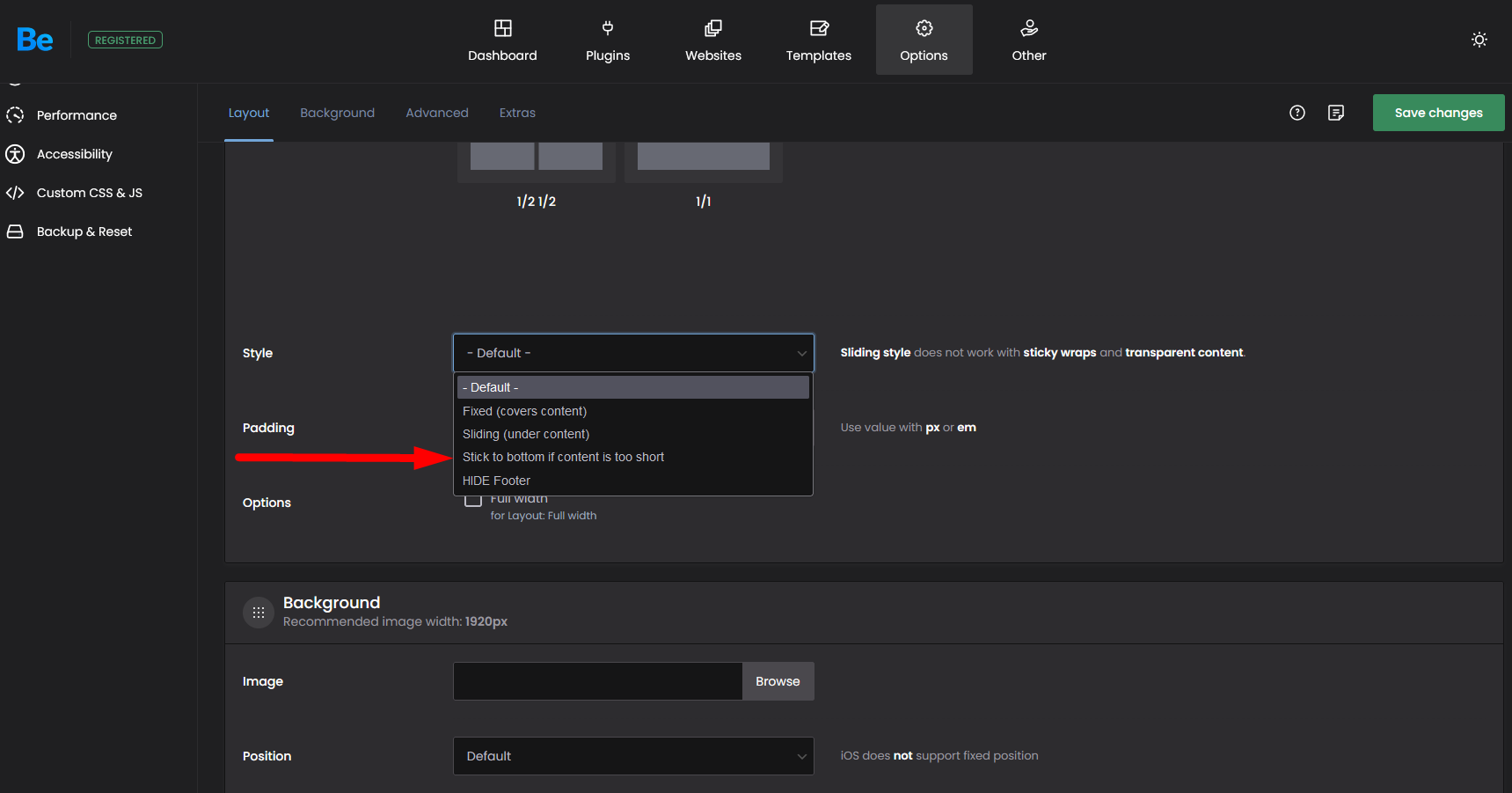
Task: Toggle light mode with sun icon
Action: (x=1479, y=40)
